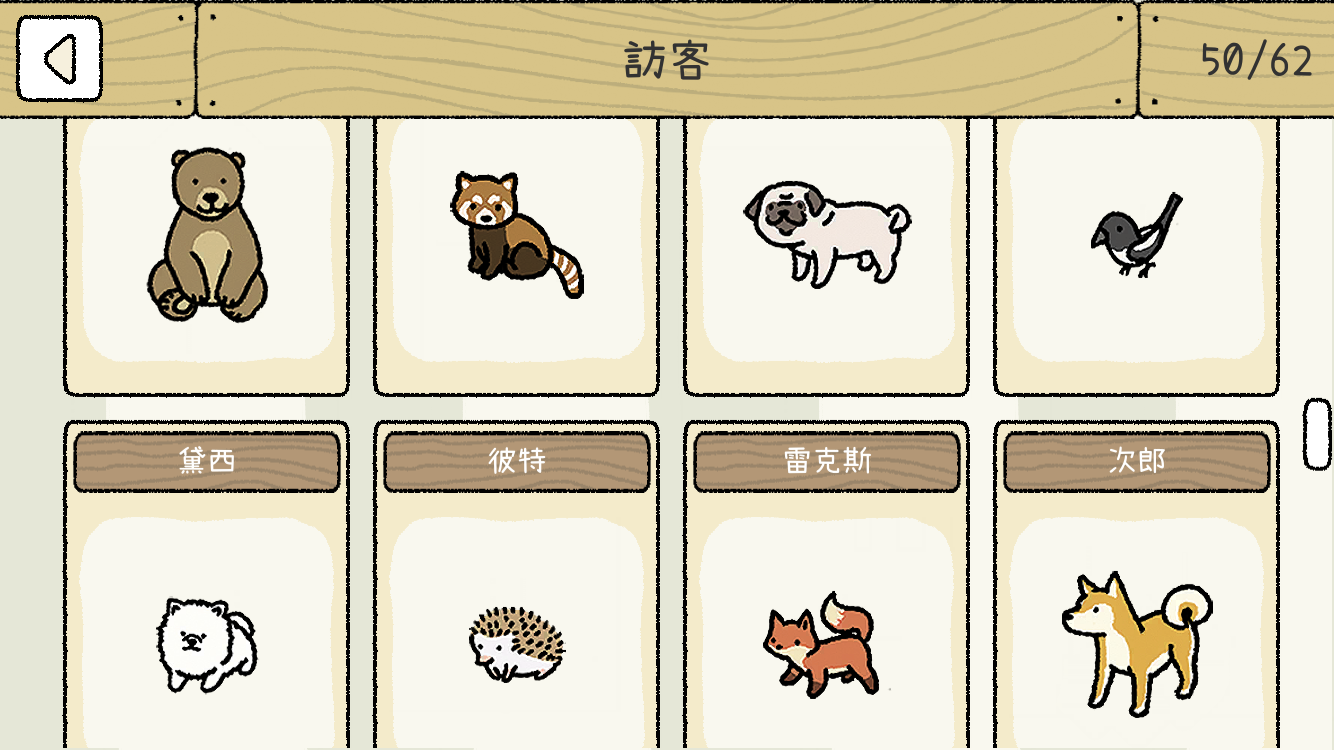Click the 黛西 name plate
The height and width of the screenshot is (750, 1334).
tap(207, 461)
